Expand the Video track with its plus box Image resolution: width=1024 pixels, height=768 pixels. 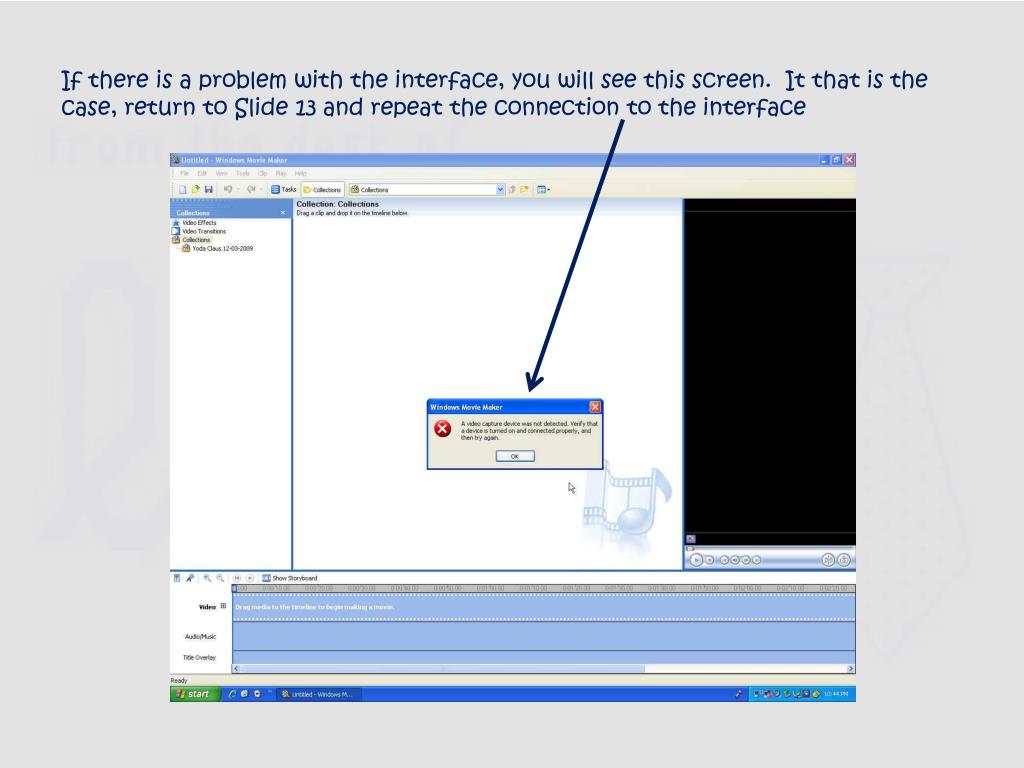(223, 606)
